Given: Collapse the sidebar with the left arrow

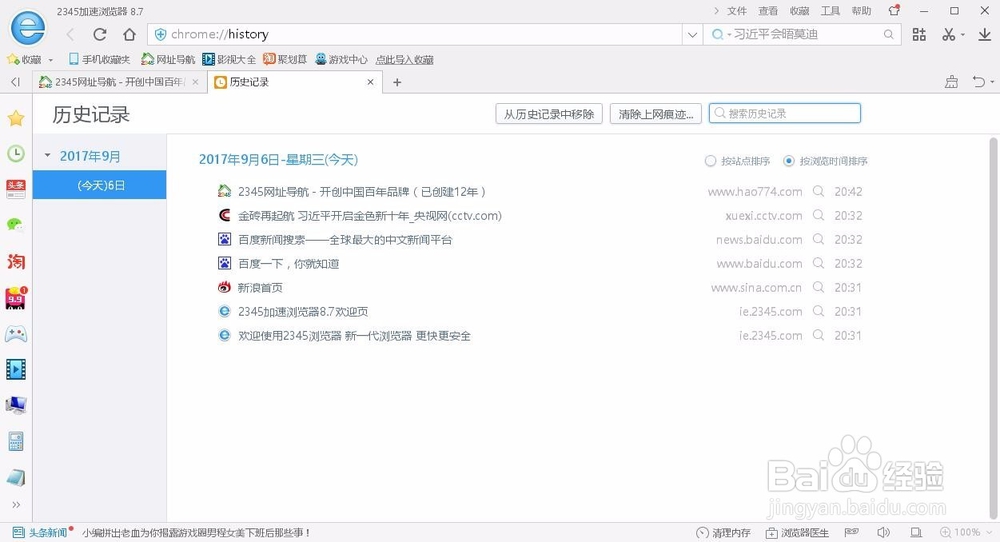Looking at the screenshot, I should (16, 82).
